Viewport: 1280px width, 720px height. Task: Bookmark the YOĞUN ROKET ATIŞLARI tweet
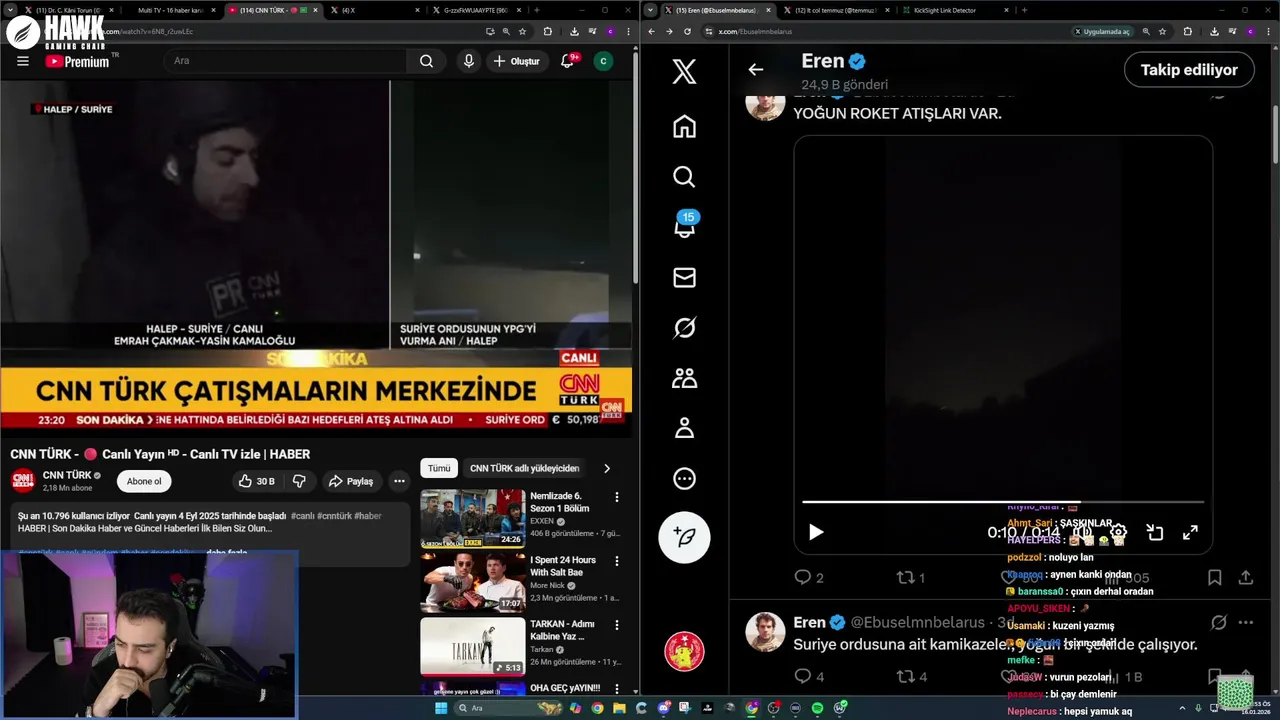click(x=1214, y=577)
